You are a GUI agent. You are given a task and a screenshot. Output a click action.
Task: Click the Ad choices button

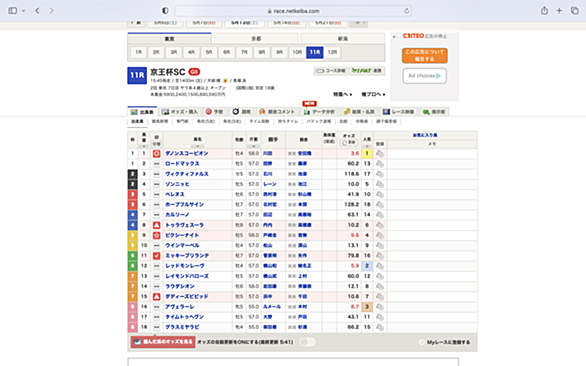pos(425,76)
